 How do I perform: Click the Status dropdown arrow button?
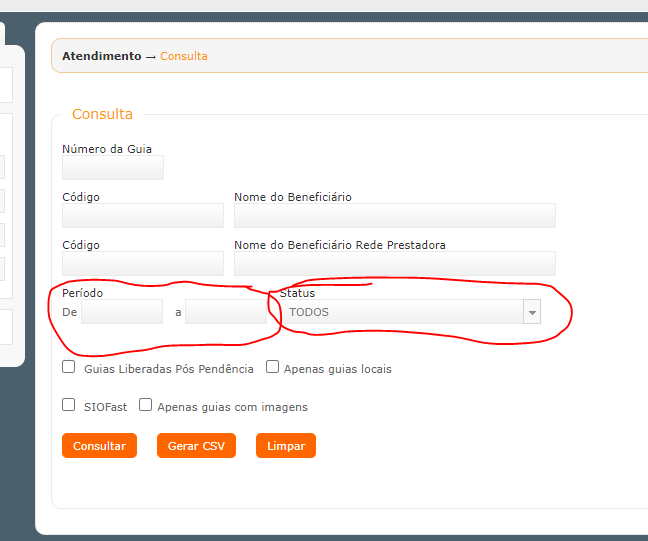532,312
